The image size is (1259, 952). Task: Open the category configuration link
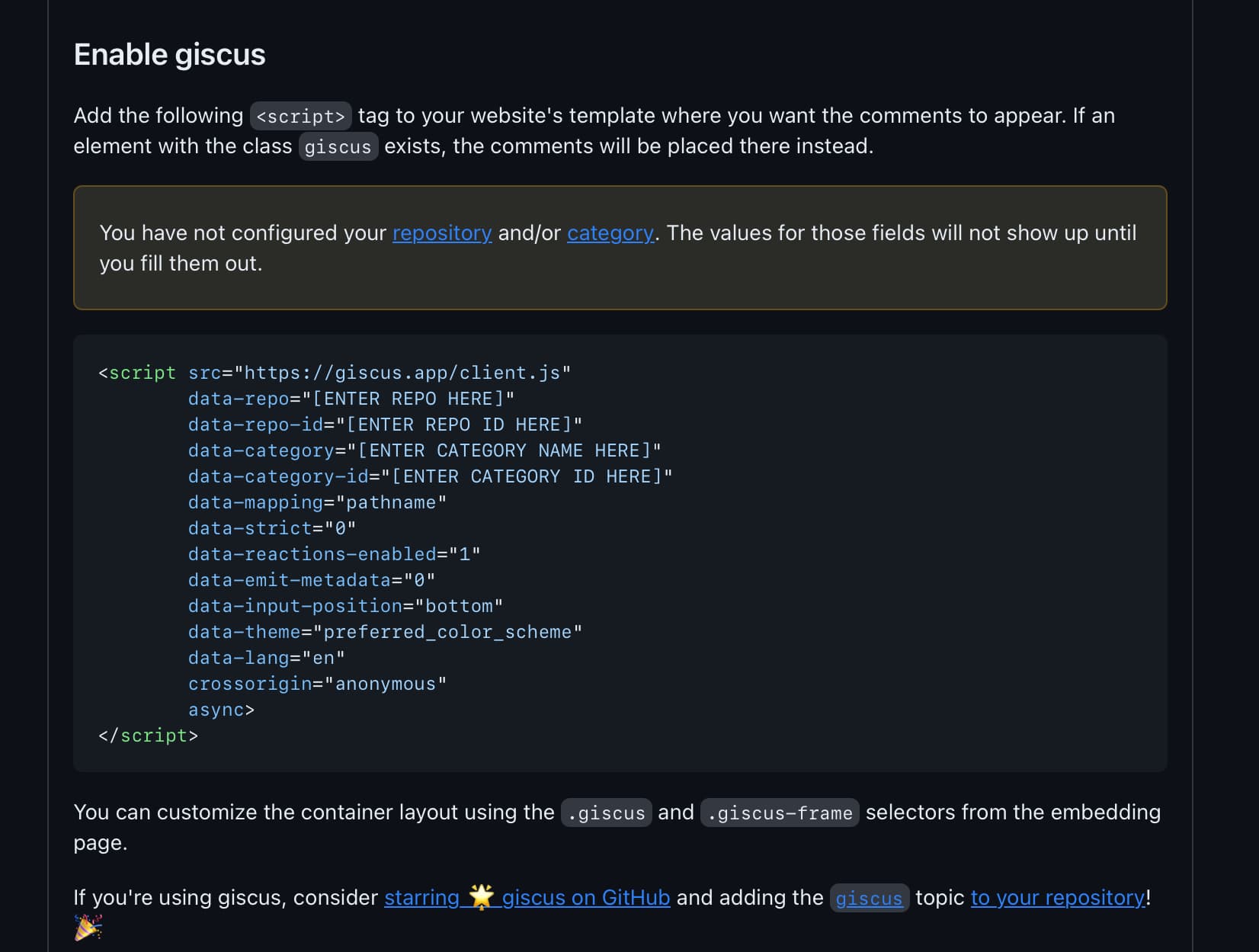click(610, 233)
